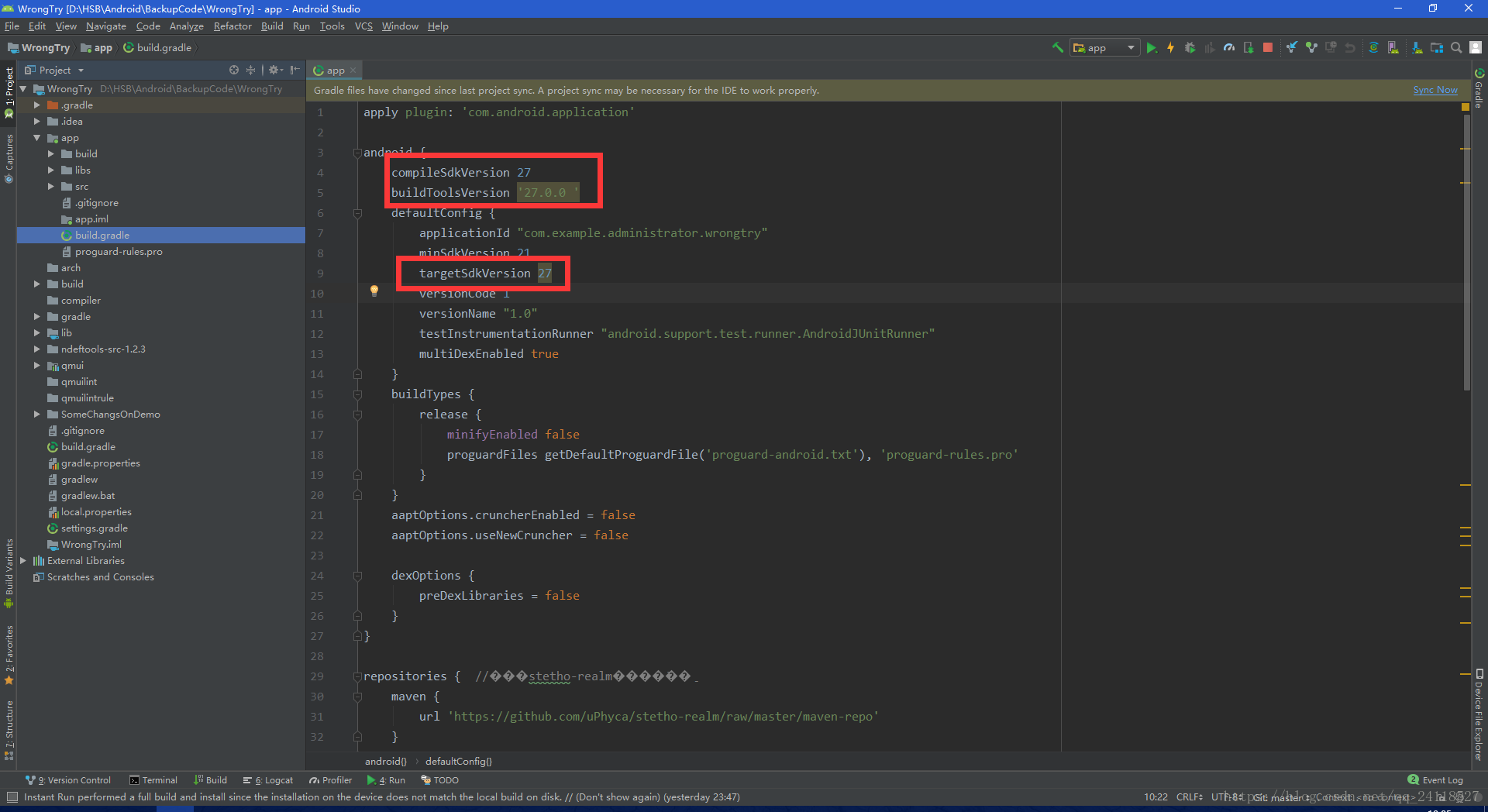
Task: Apply changes with the lightning bolt icon
Action: tap(1170, 47)
